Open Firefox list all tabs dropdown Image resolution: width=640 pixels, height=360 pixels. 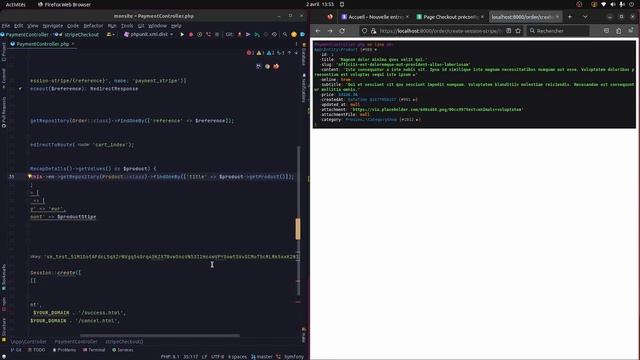585,17
